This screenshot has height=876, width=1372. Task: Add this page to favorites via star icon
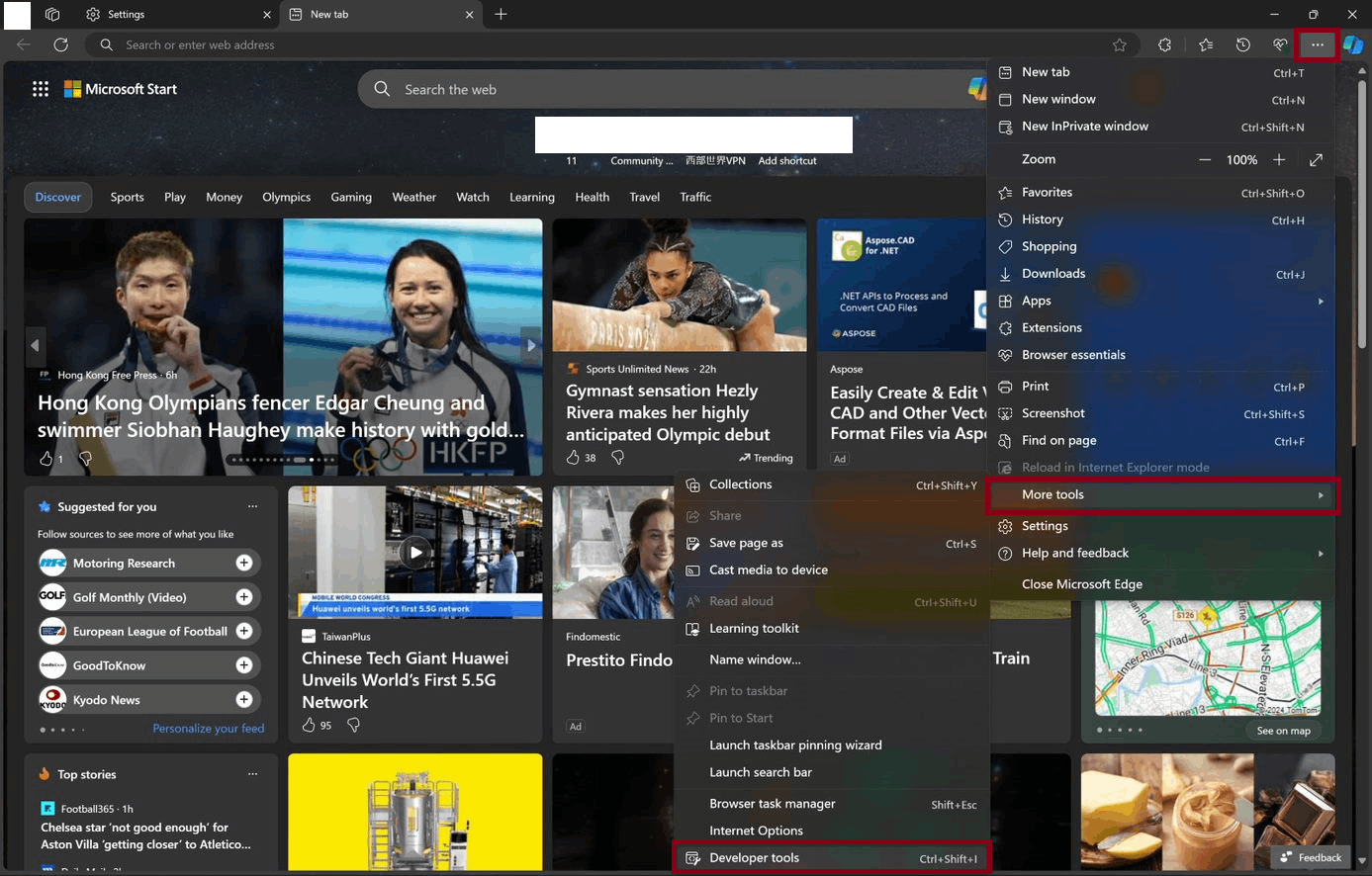point(1119,44)
